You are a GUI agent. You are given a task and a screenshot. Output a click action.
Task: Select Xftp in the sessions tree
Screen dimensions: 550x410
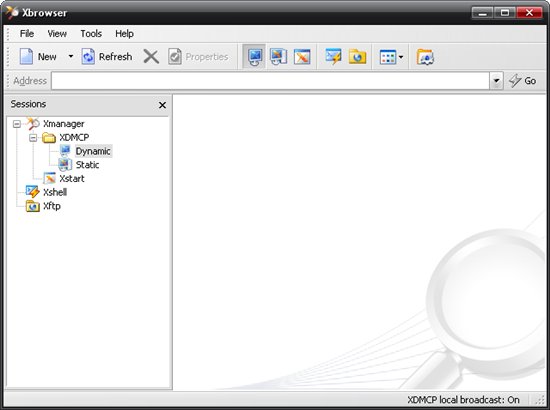[x=52, y=206]
